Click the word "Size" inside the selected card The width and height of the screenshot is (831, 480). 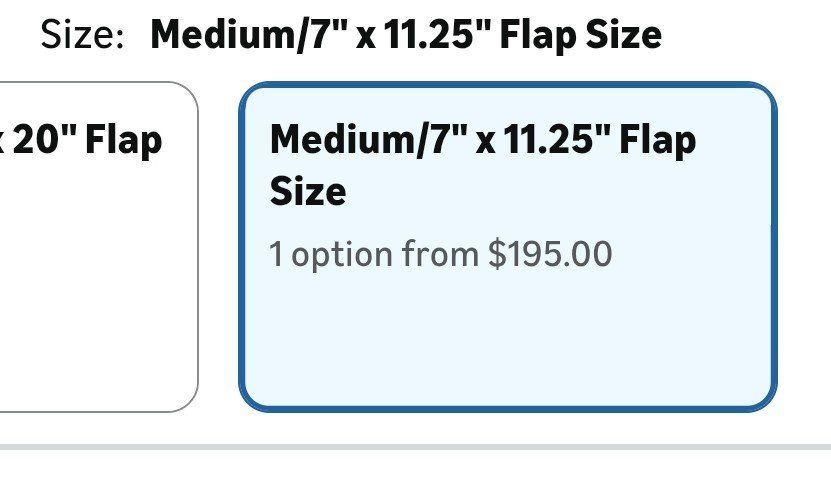click(x=308, y=190)
